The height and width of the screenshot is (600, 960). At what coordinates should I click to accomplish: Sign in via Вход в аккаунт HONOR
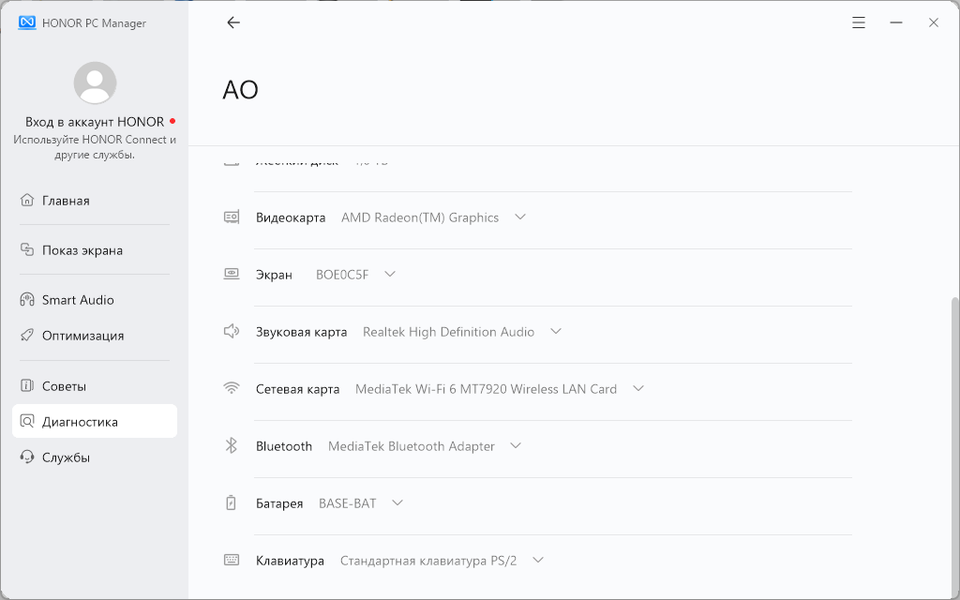(94, 122)
